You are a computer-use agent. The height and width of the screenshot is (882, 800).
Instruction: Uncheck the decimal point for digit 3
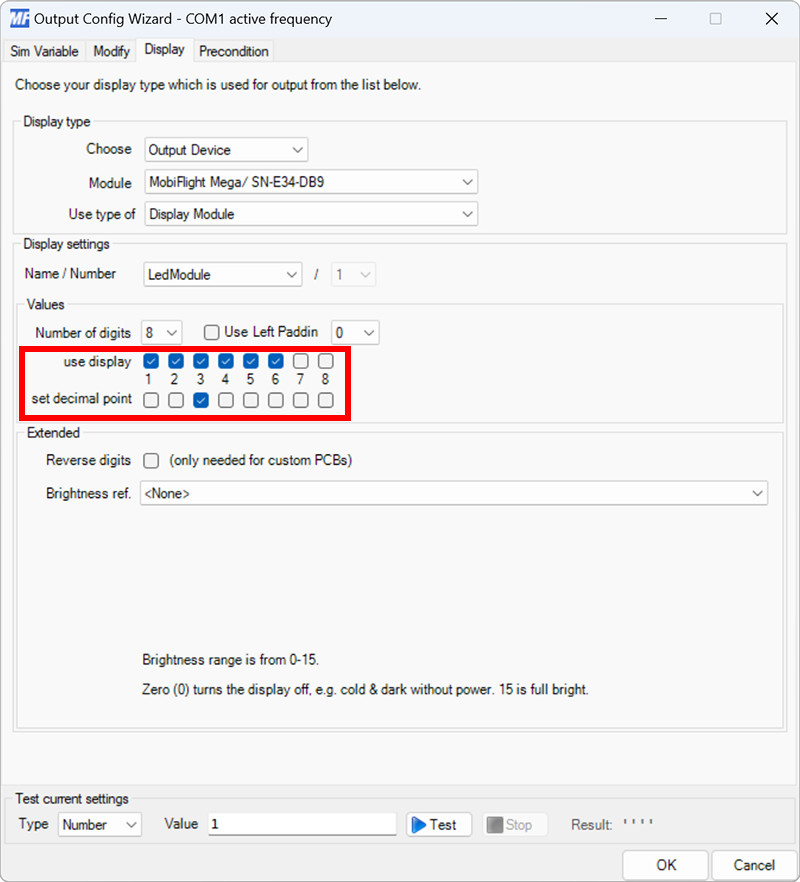[201, 400]
